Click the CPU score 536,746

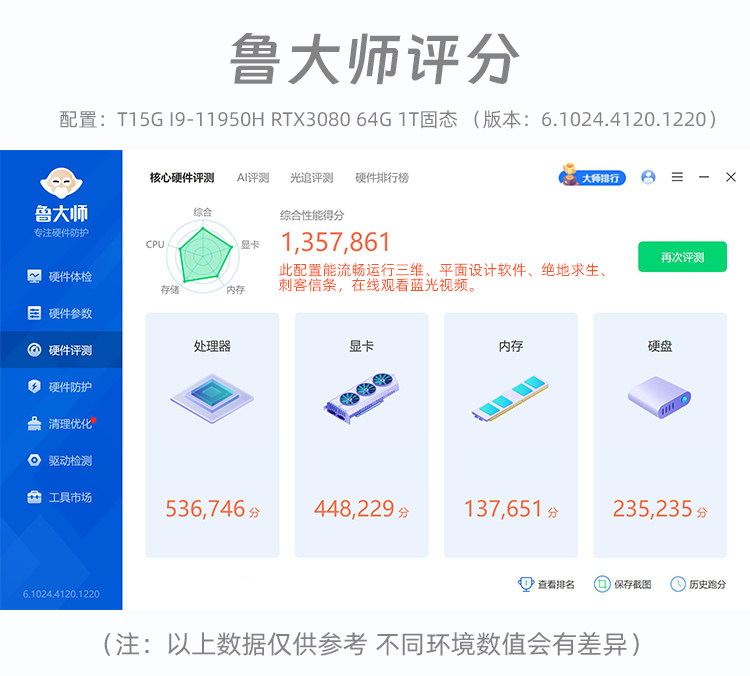click(x=205, y=509)
